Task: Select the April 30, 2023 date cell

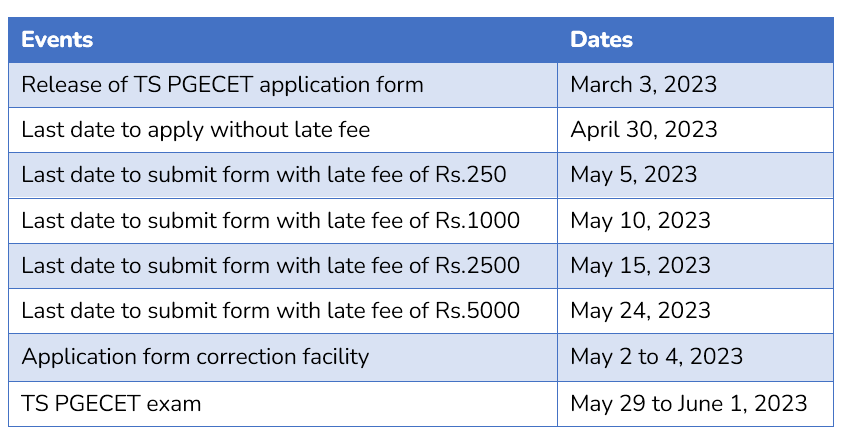Action: click(695, 130)
